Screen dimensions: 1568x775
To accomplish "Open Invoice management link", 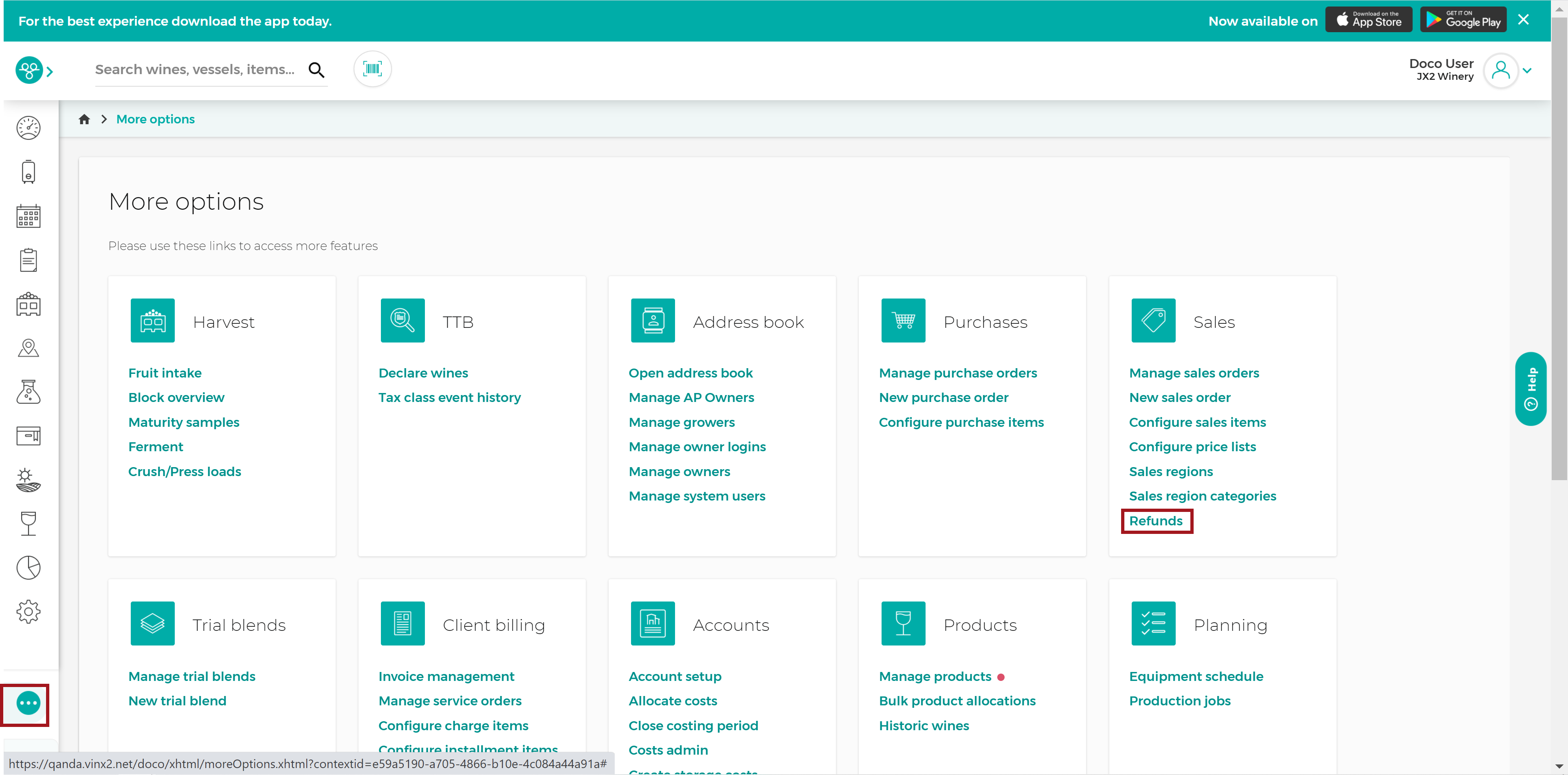I will tap(446, 676).
